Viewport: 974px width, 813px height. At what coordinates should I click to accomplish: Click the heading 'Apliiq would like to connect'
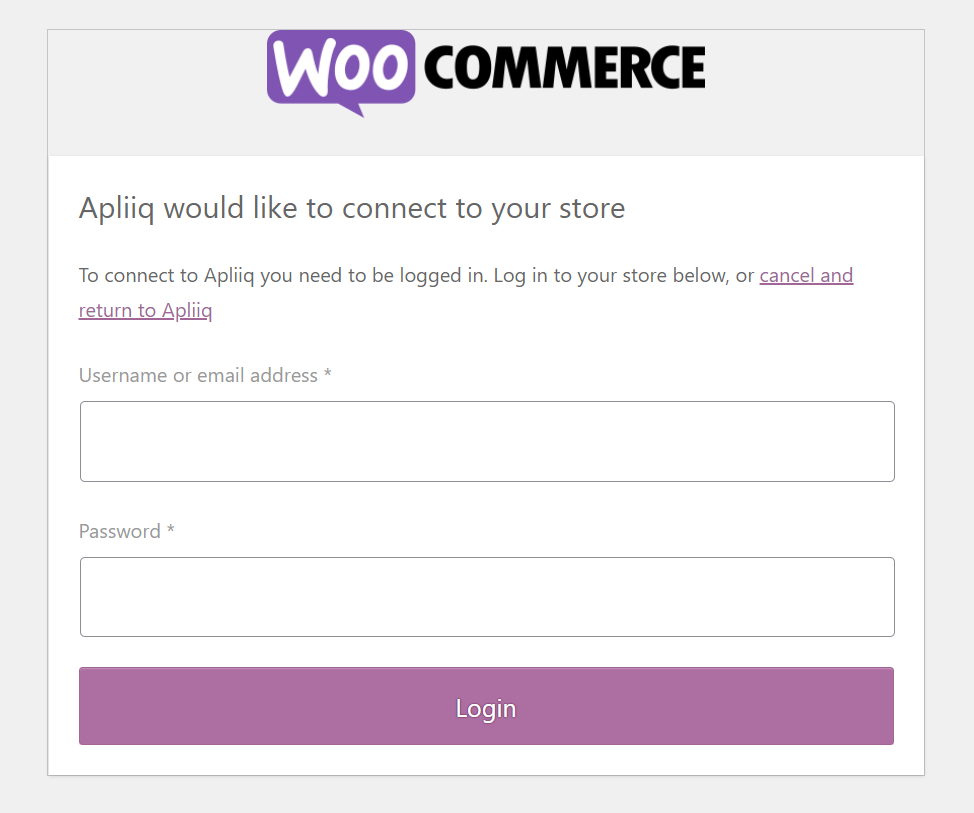click(351, 208)
